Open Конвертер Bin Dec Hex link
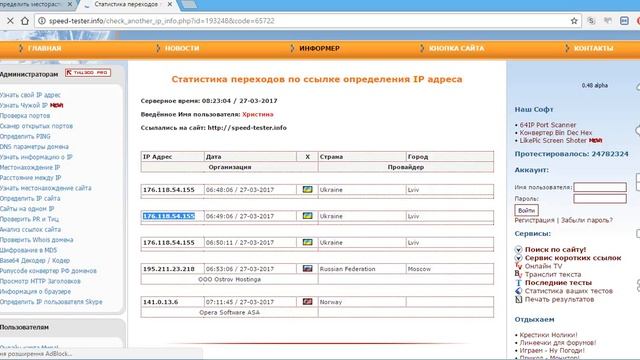 tap(556, 133)
